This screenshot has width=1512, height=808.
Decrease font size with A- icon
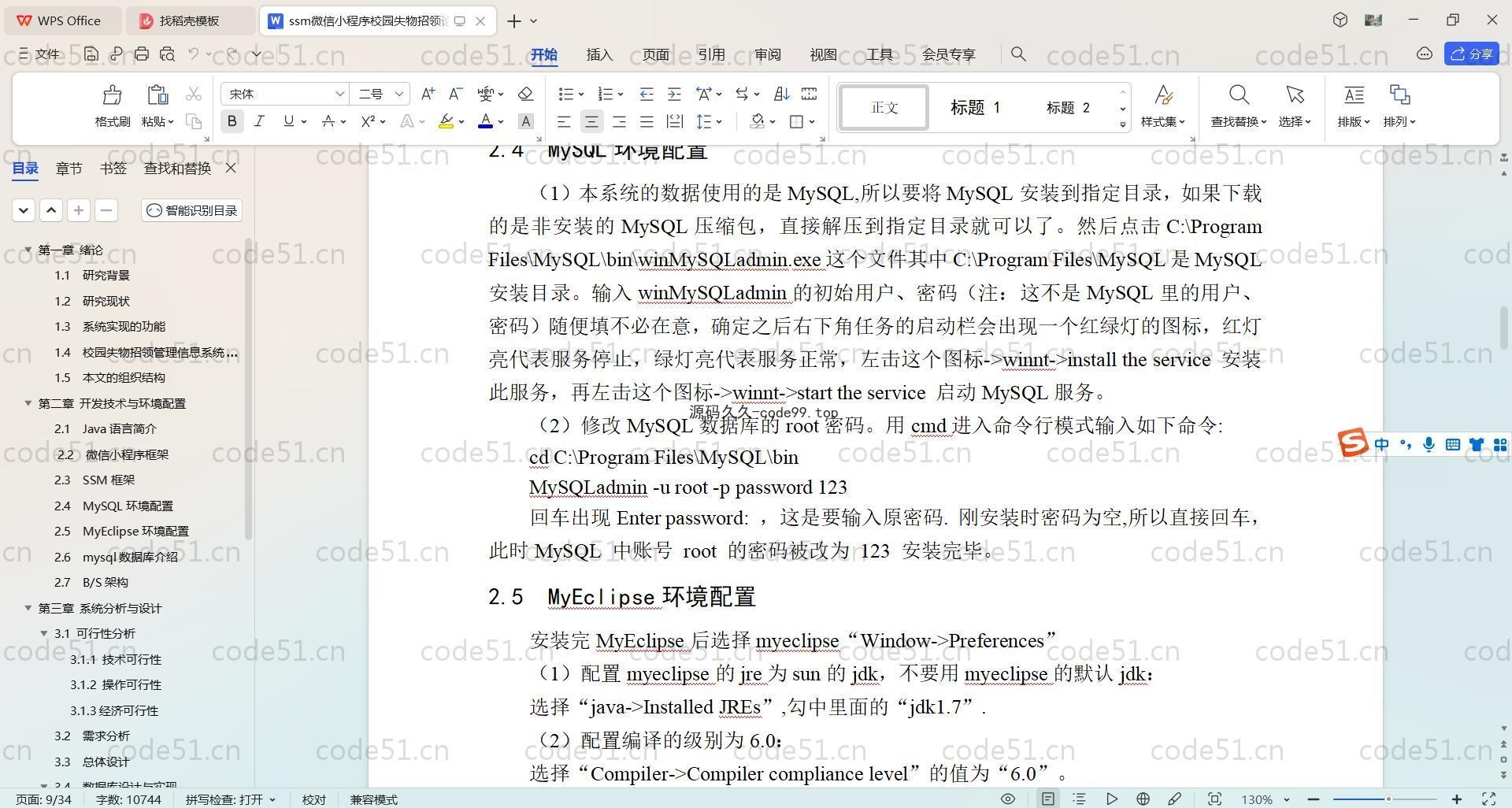[455, 94]
